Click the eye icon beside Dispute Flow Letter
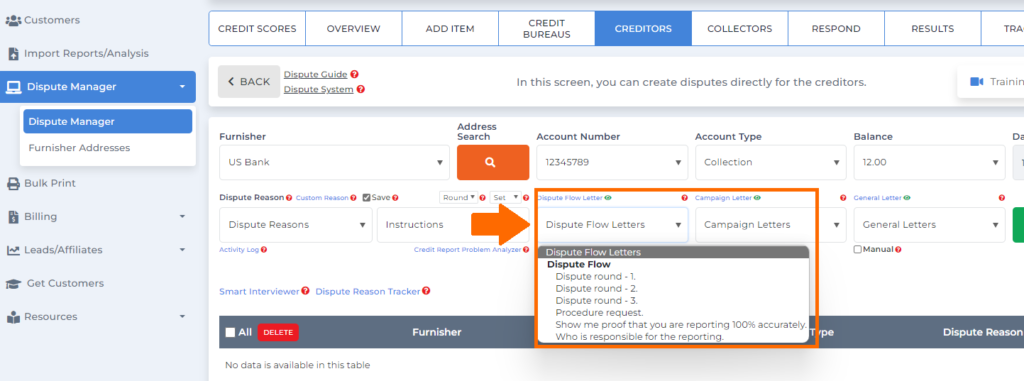Screen dimensions: 1024x381 click(x=608, y=197)
